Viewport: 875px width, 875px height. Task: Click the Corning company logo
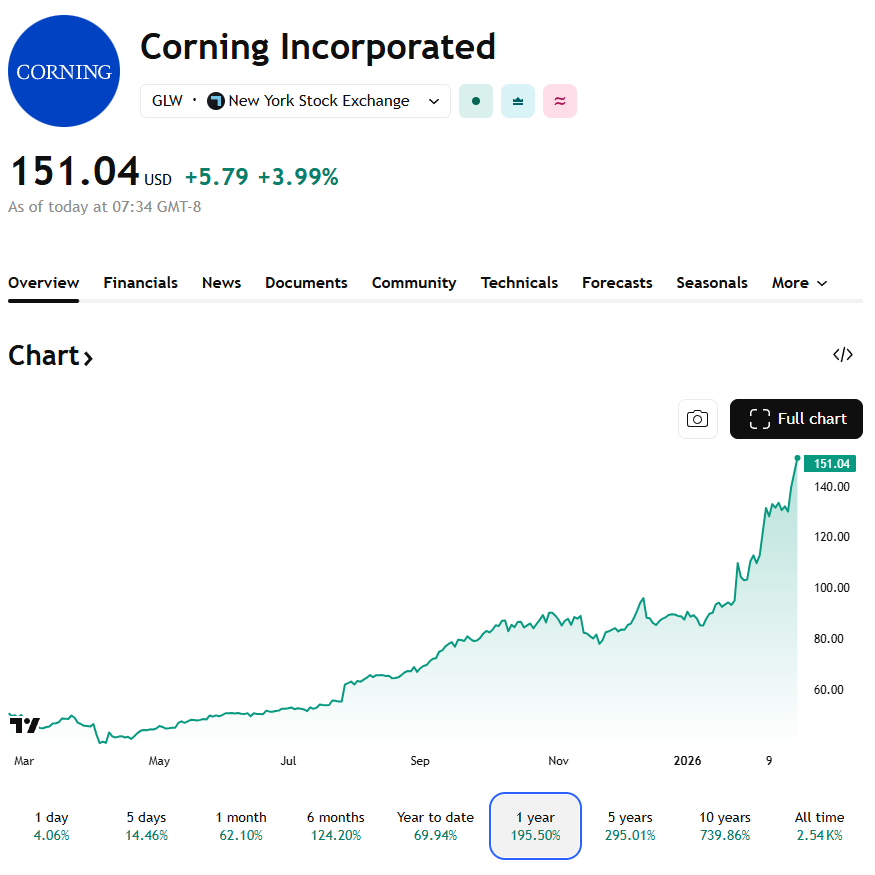coord(64,71)
